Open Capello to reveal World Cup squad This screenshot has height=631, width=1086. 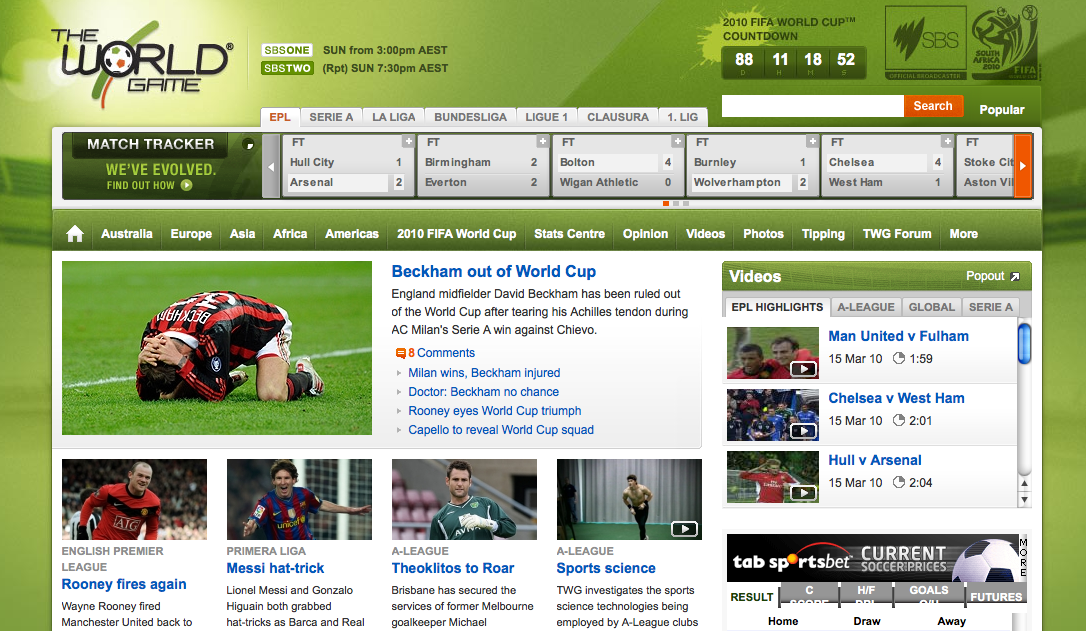pyautogui.click(x=501, y=430)
